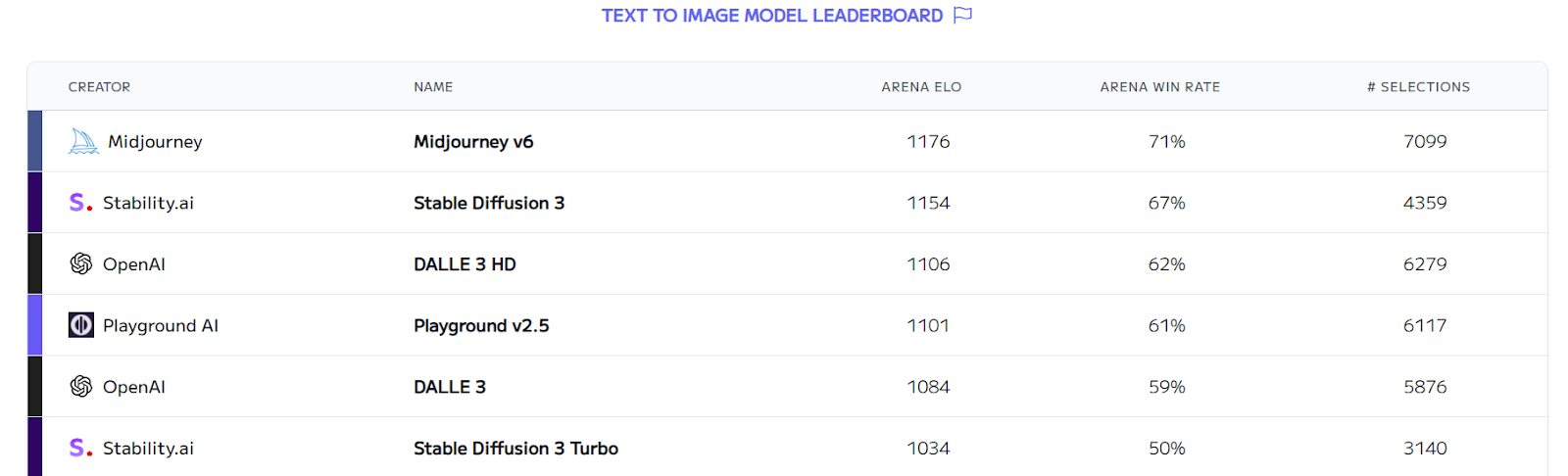
Task: Click the Name column header
Action: tap(433, 87)
